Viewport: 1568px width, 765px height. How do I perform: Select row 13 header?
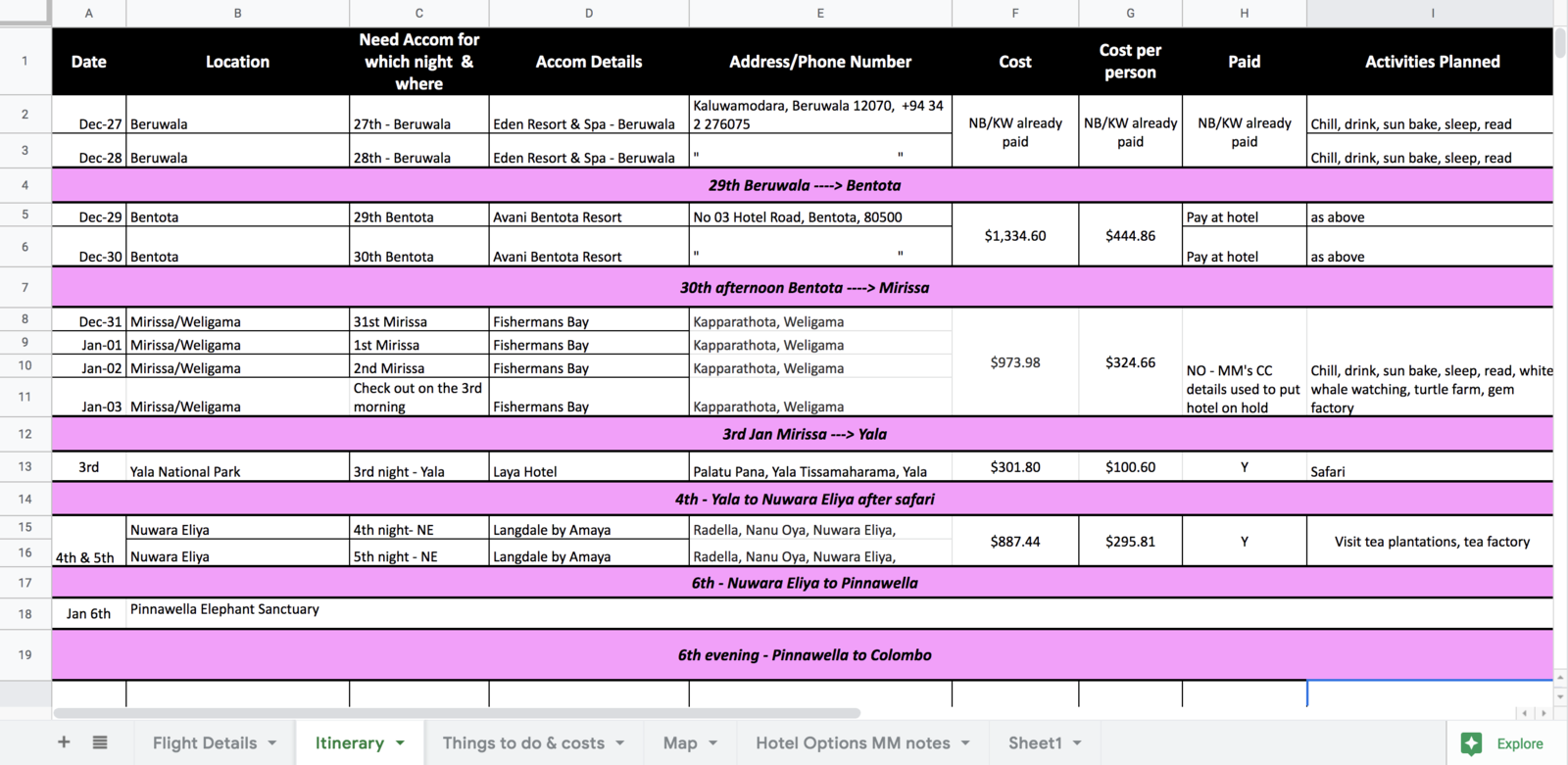(25, 466)
